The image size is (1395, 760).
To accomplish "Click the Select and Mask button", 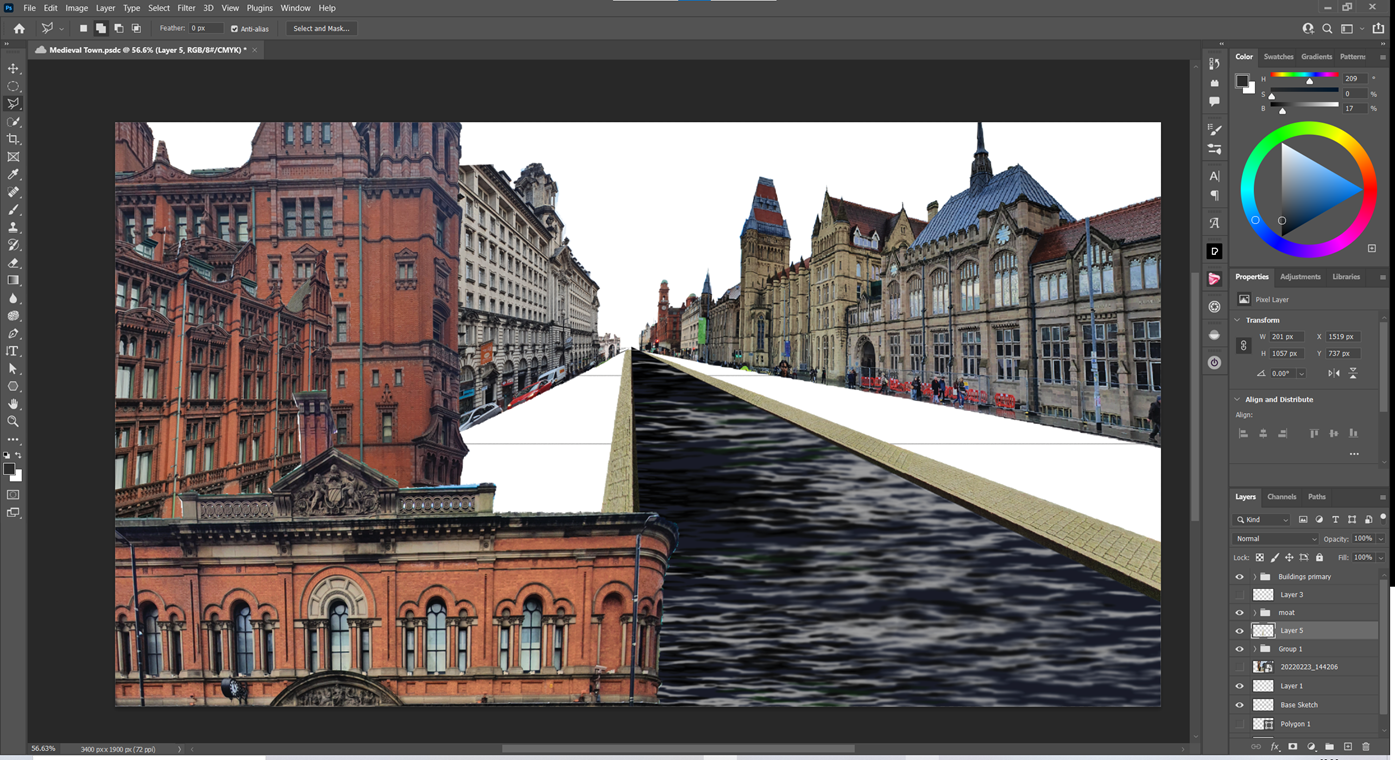I will (x=321, y=29).
